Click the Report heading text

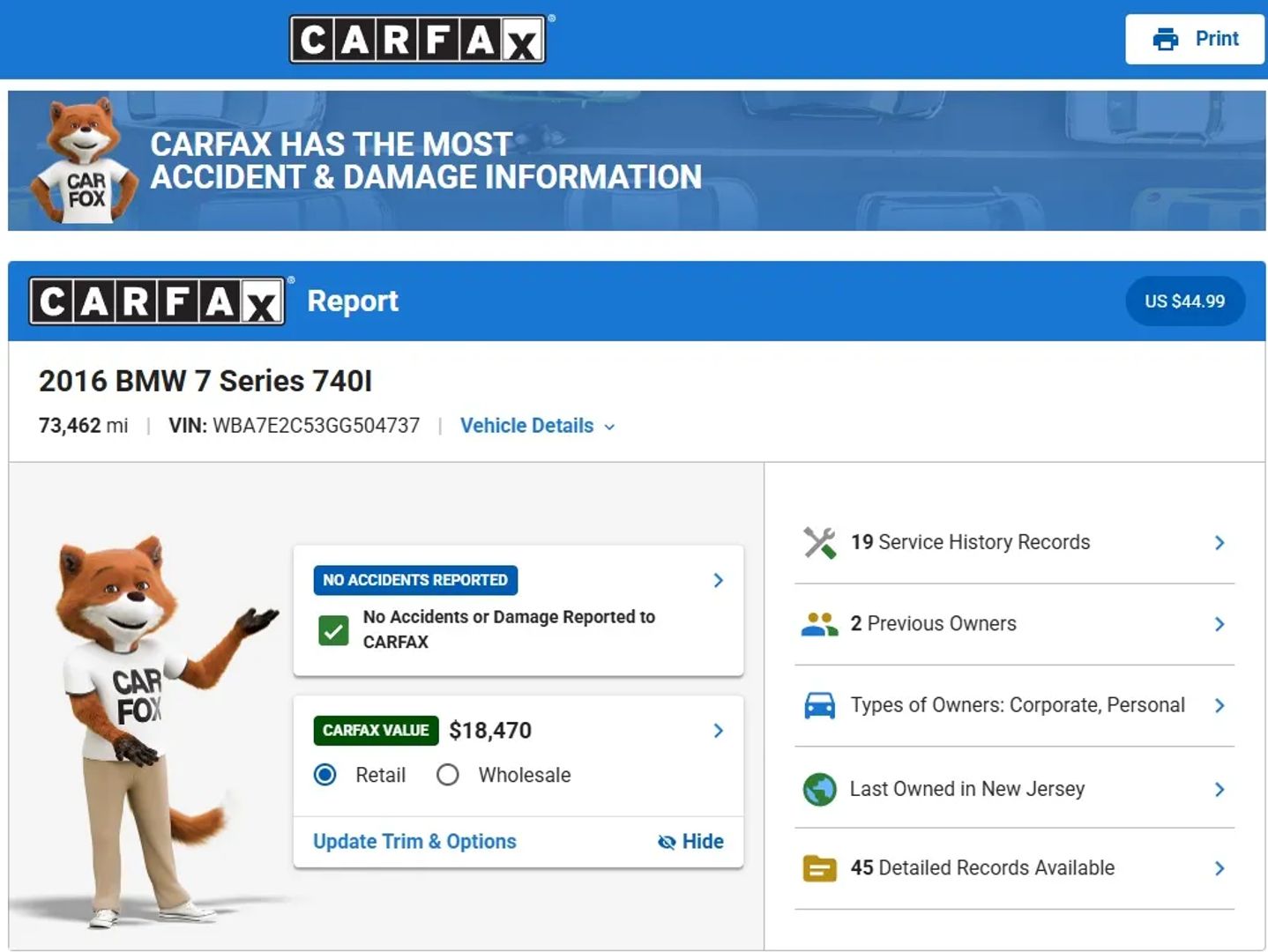tap(353, 301)
